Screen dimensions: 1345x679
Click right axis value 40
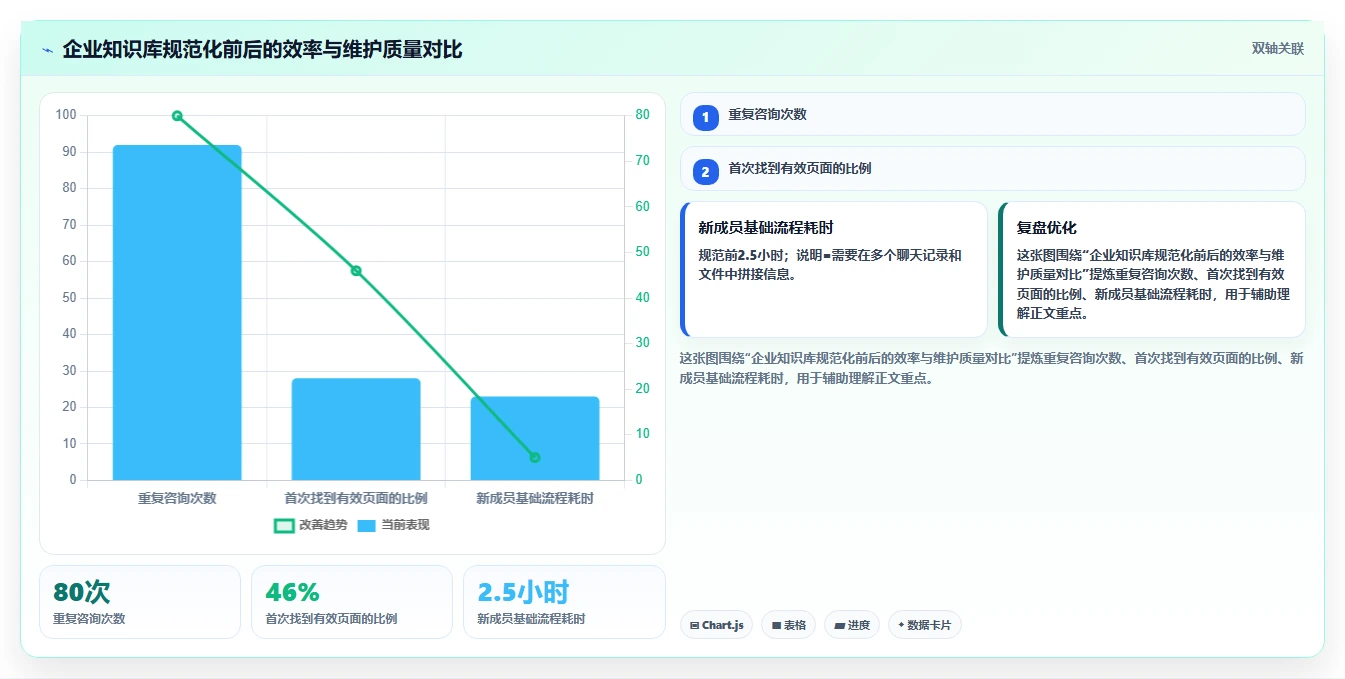pyautogui.click(x=643, y=298)
